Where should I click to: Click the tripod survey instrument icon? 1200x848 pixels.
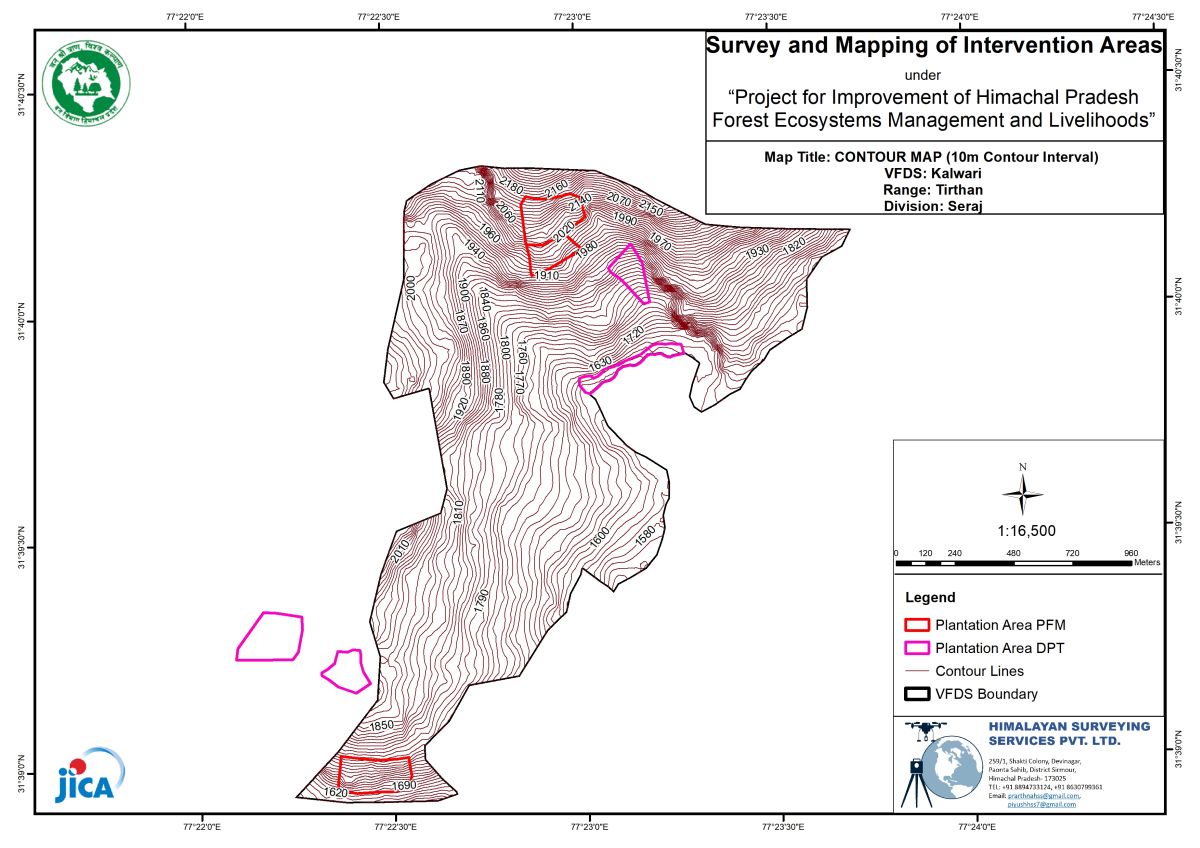pos(914,783)
